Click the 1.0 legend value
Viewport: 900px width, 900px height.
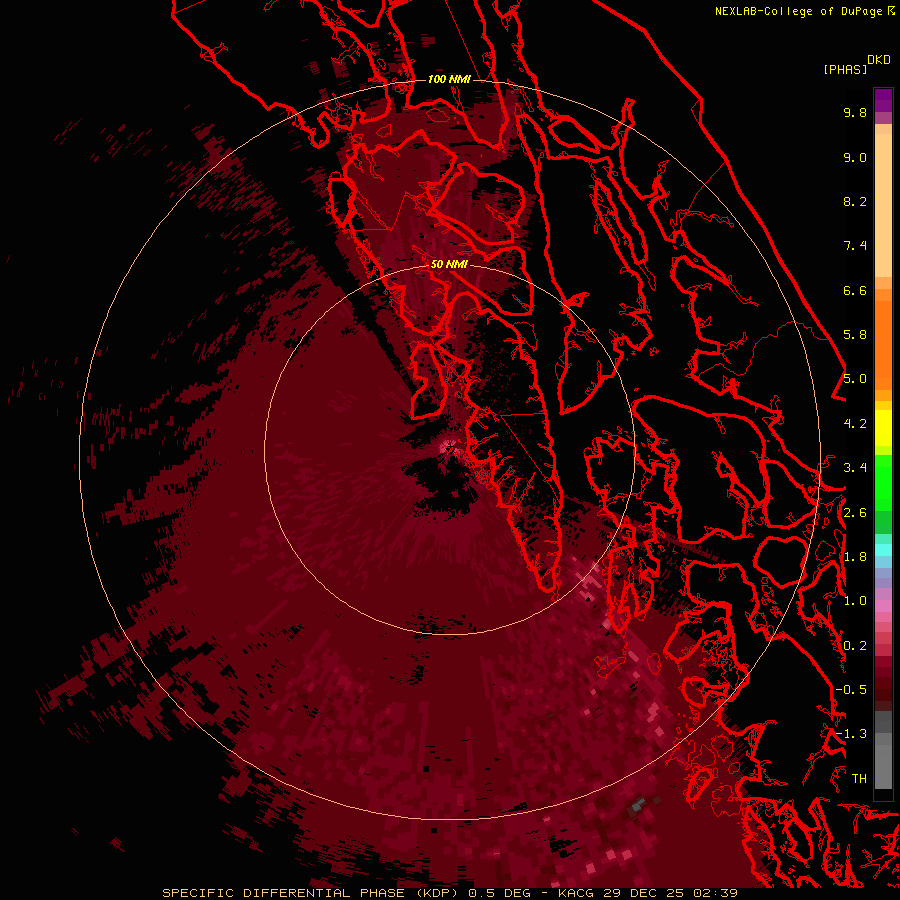(855, 601)
